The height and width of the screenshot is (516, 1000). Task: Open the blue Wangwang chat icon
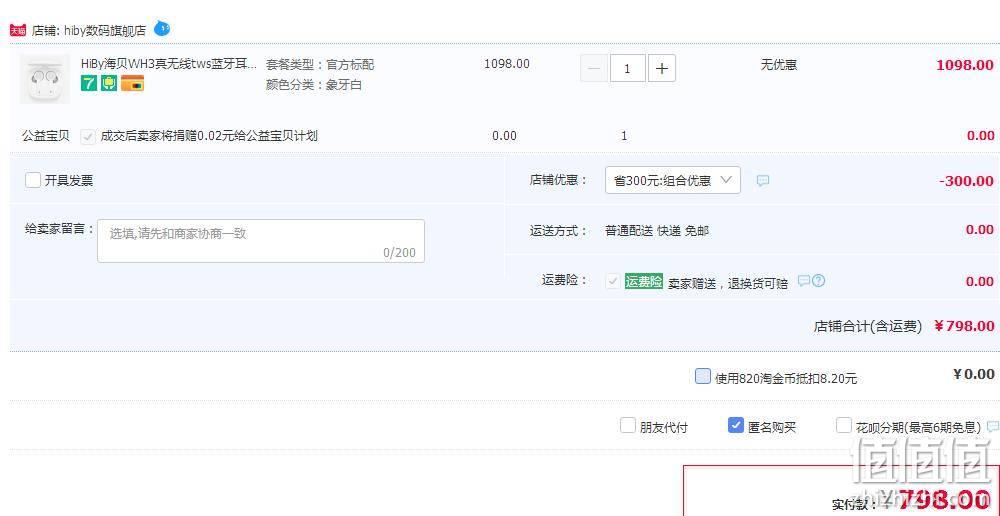coord(162,28)
